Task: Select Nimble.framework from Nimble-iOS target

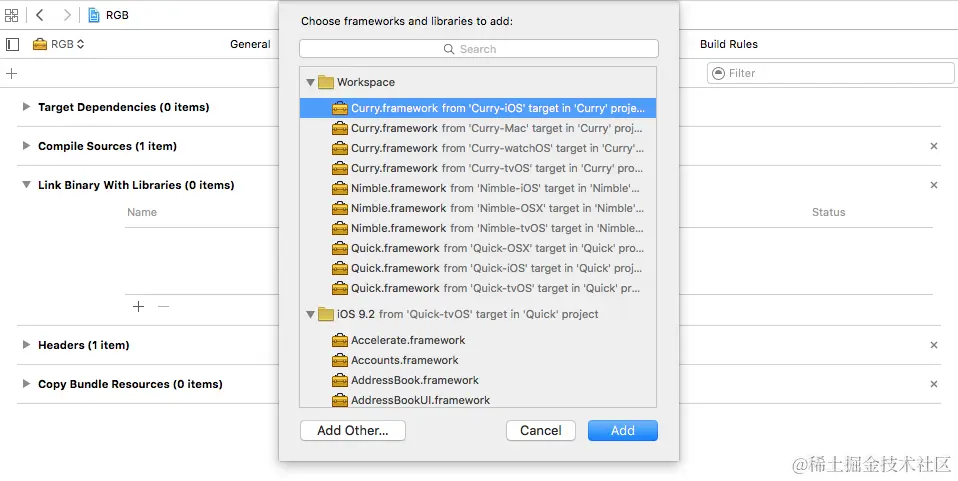Action: pyautogui.click(x=478, y=188)
